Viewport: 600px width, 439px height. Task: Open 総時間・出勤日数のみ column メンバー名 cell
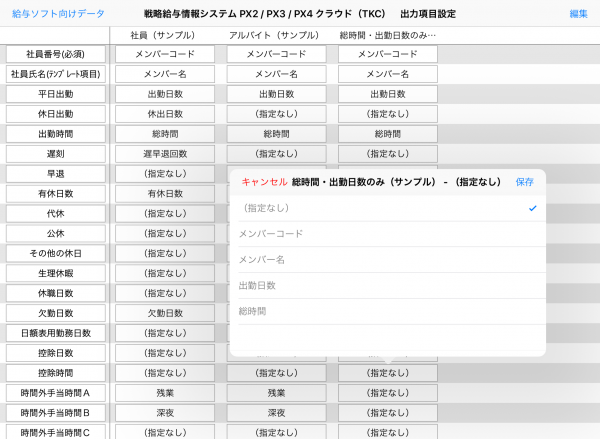coord(388,74)
